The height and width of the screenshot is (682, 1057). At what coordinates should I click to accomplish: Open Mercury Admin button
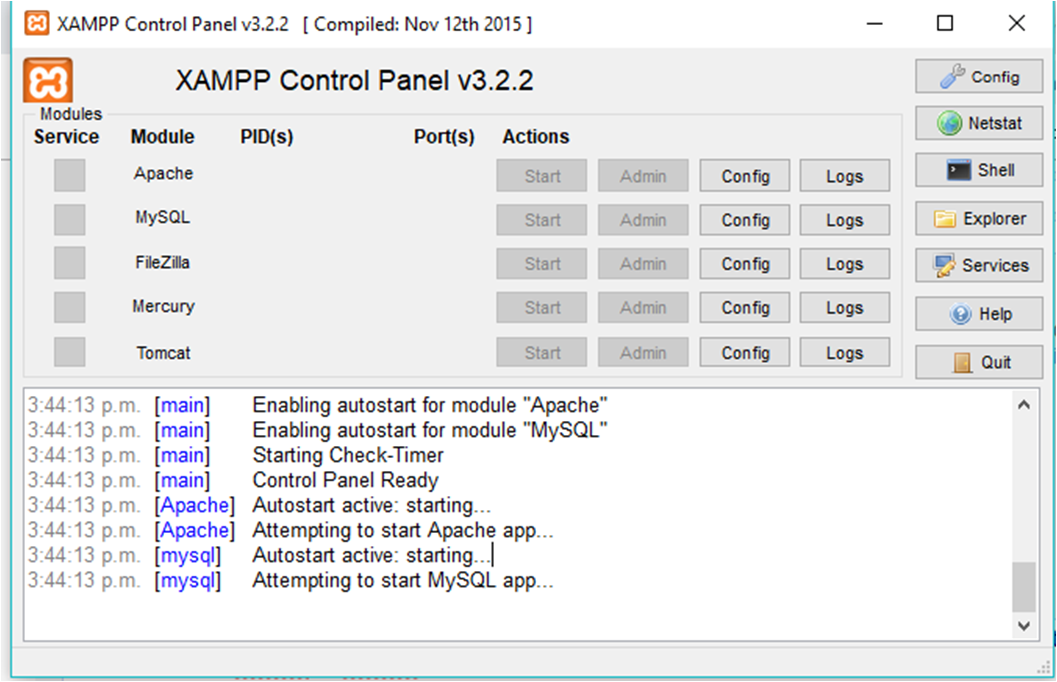point(643,307)
